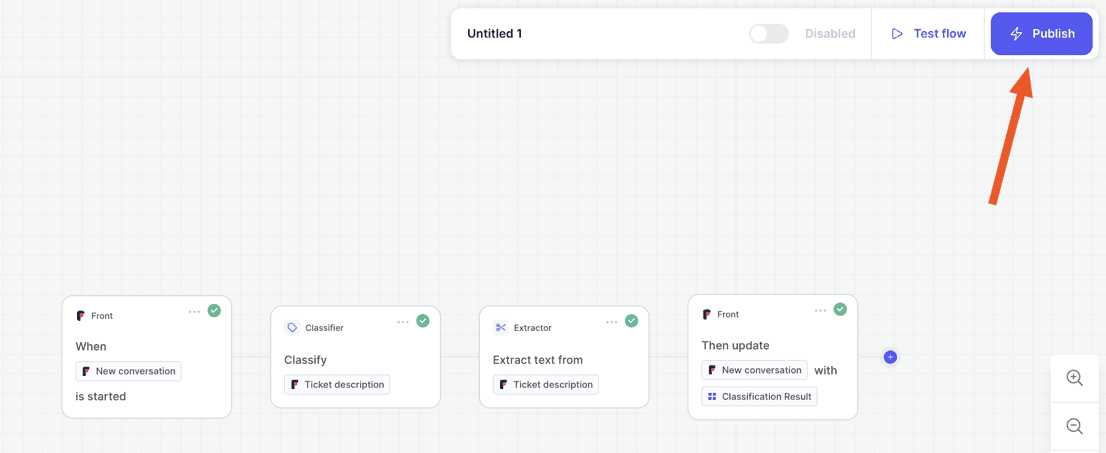Click the zoom out magnifier icon

(1075, 426)
